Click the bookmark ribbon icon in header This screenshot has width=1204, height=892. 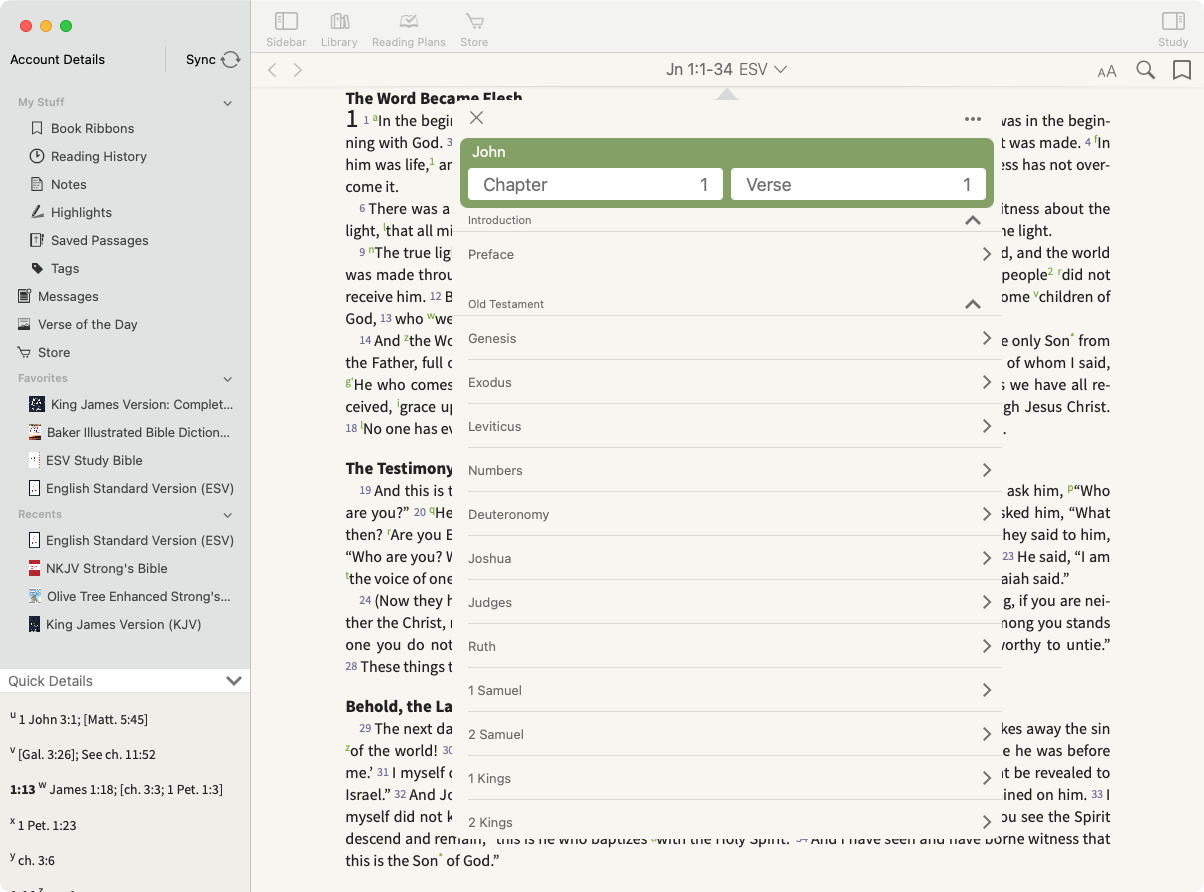click(1181, 70)
